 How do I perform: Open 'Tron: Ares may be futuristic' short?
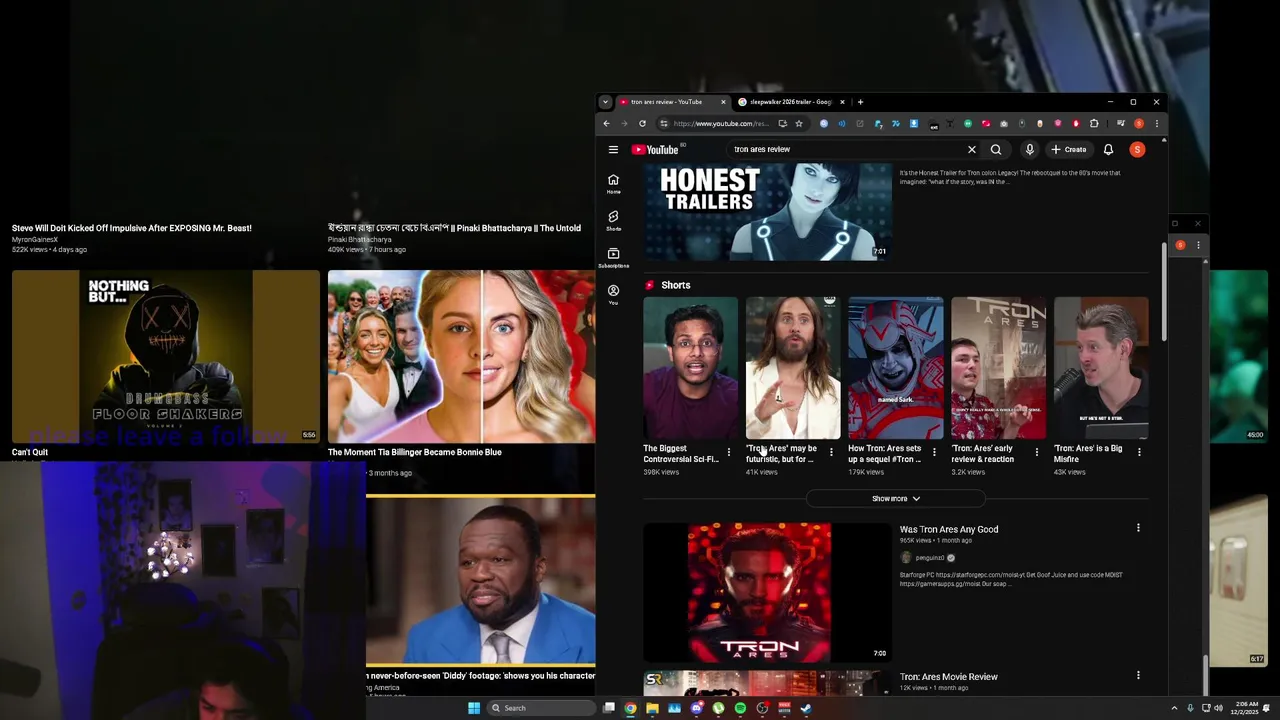point(793,368)
